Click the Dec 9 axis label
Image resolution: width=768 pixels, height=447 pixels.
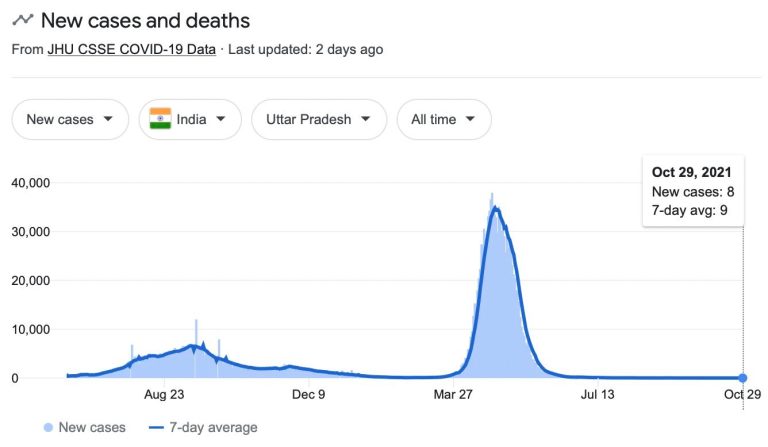point(308,394)
